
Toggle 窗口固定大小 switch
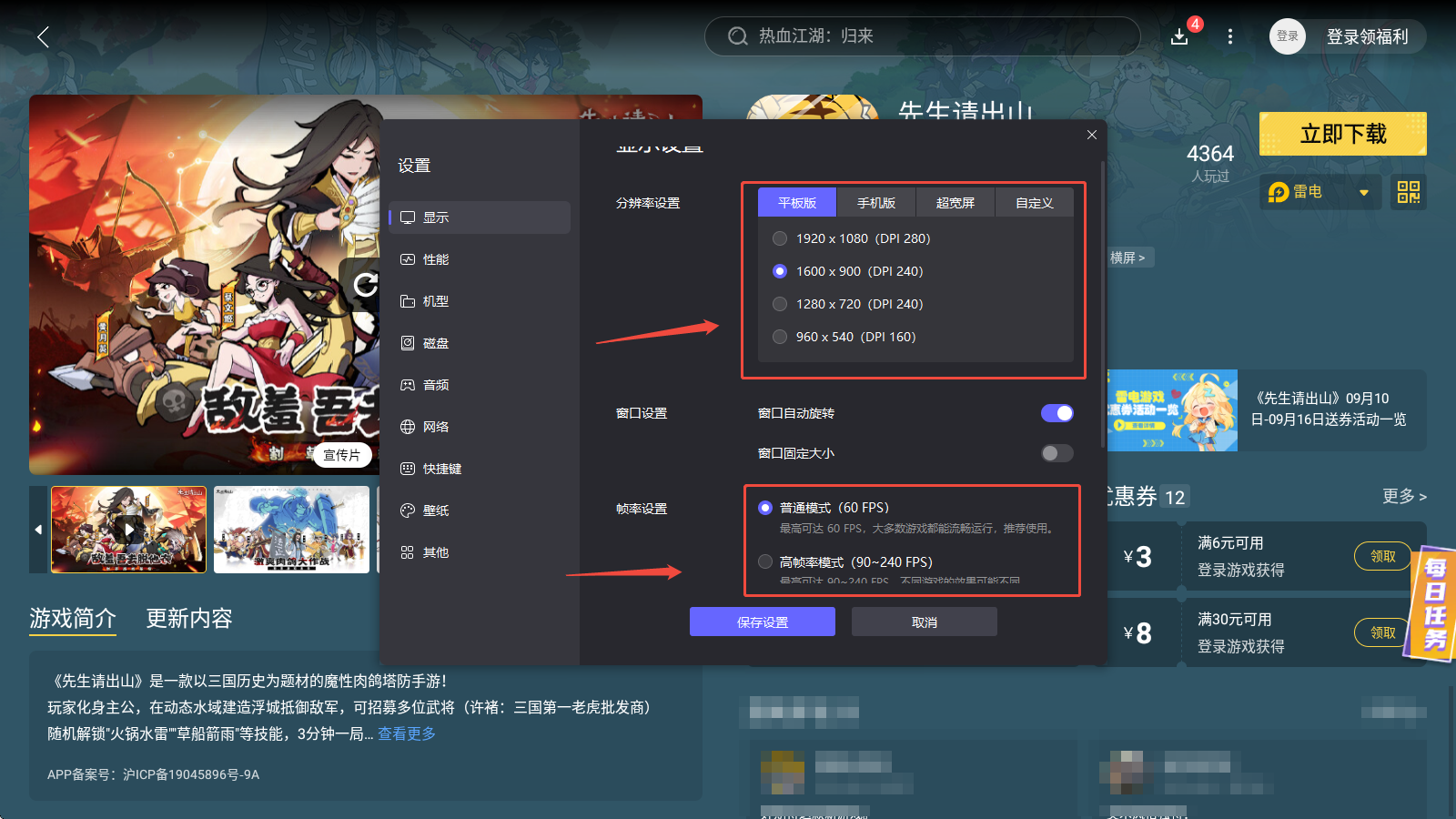tap(1057, 453)
